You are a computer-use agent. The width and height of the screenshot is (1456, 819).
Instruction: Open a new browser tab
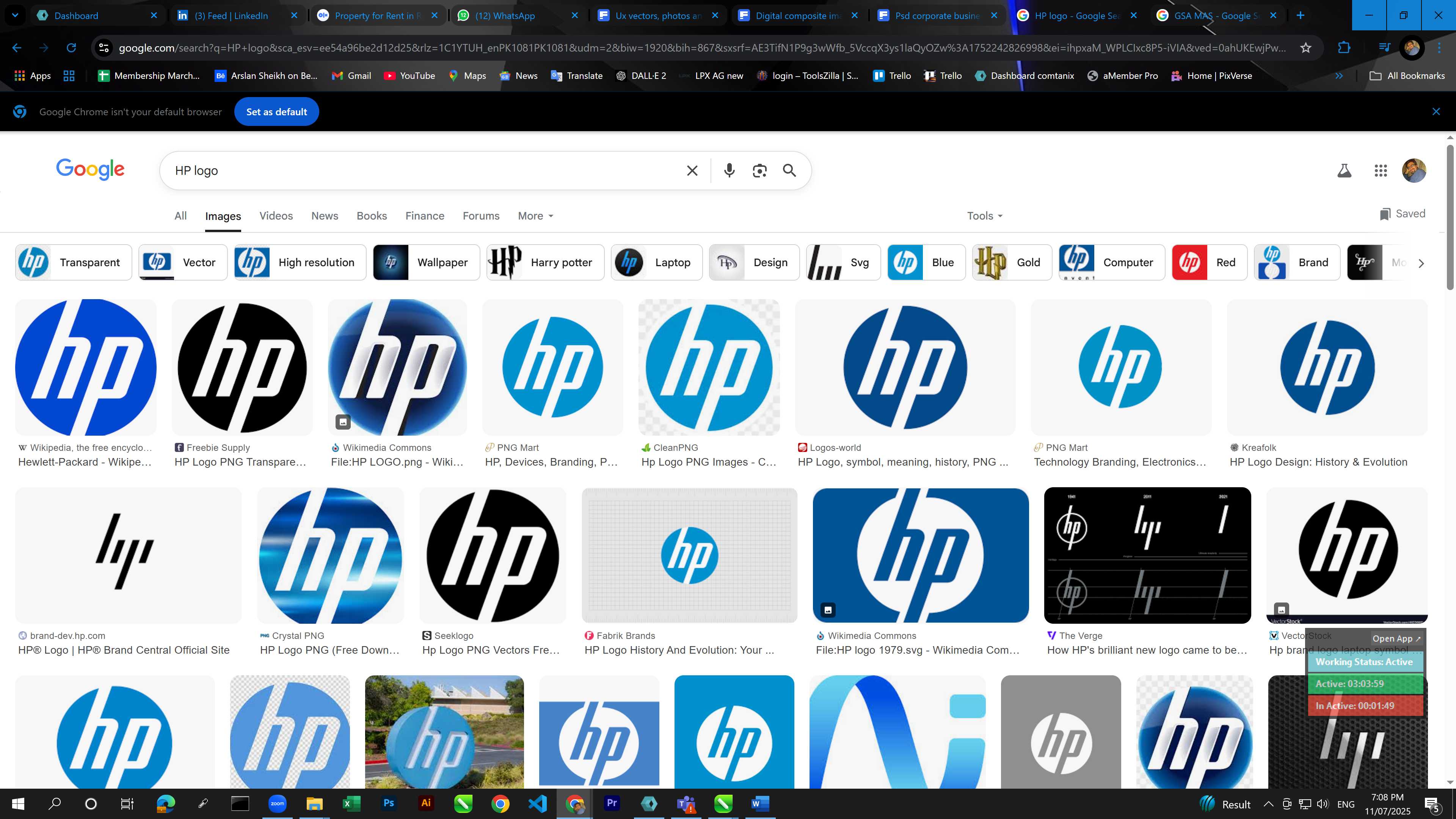[x=1301, y=15]
